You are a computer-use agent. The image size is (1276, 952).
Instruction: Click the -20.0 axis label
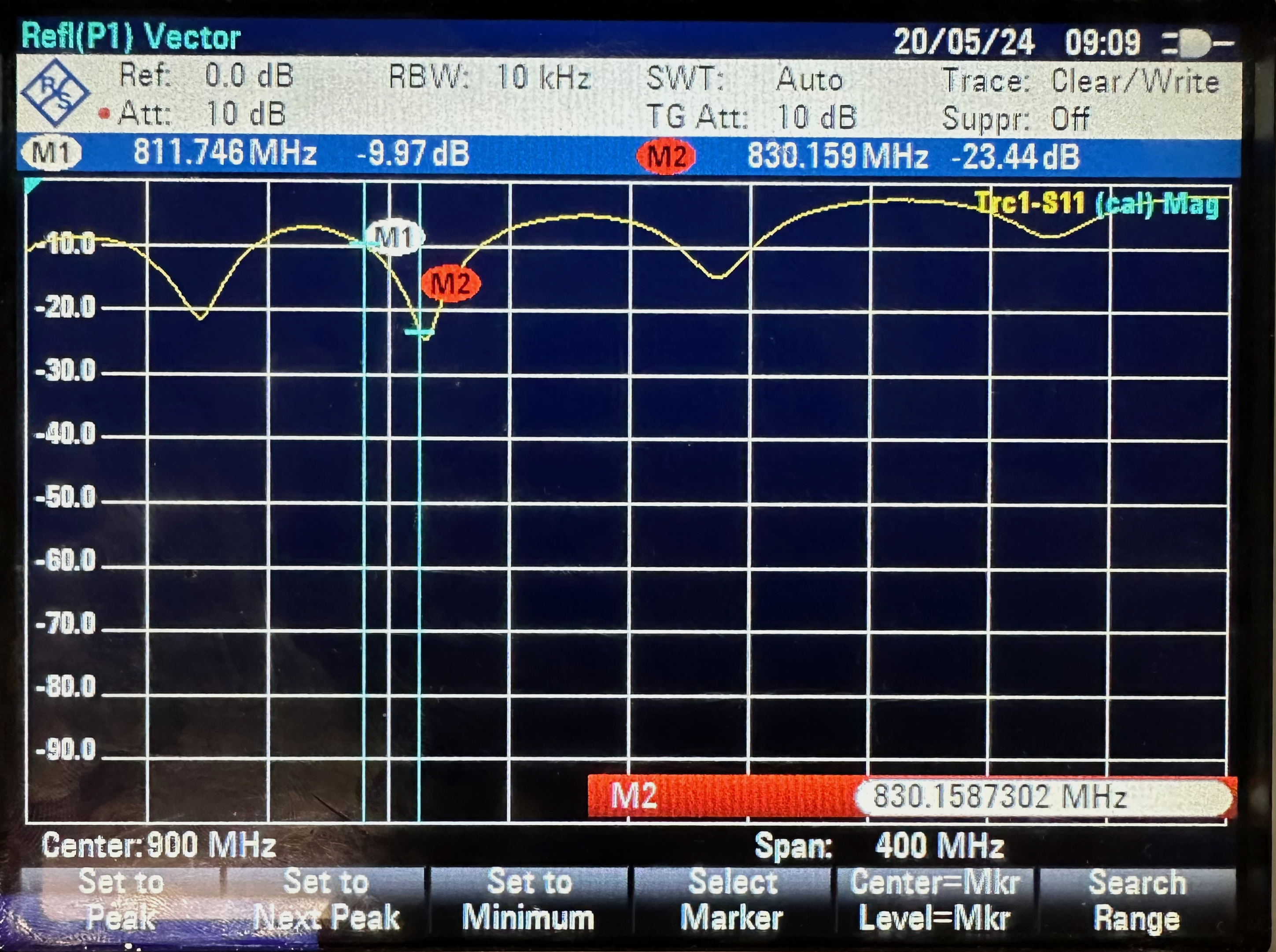point(66,307)
